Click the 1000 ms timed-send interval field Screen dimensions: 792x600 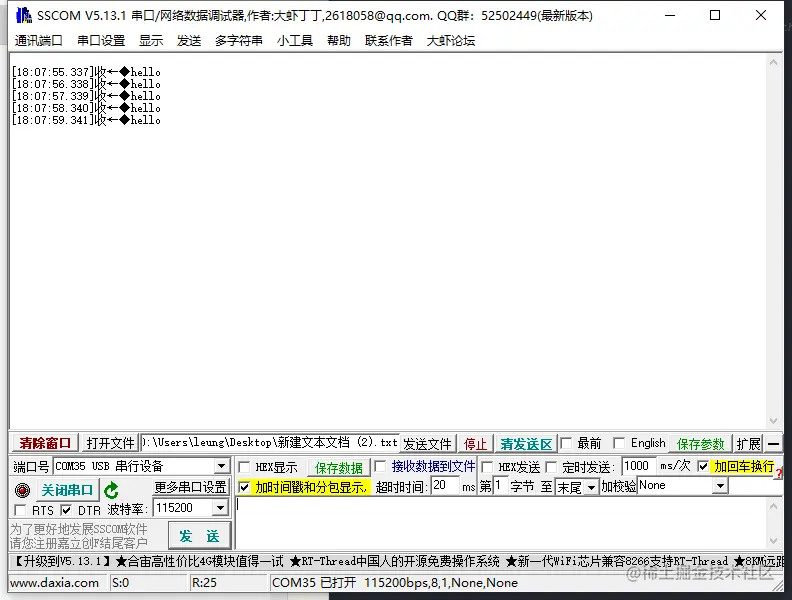pos(639,466)
